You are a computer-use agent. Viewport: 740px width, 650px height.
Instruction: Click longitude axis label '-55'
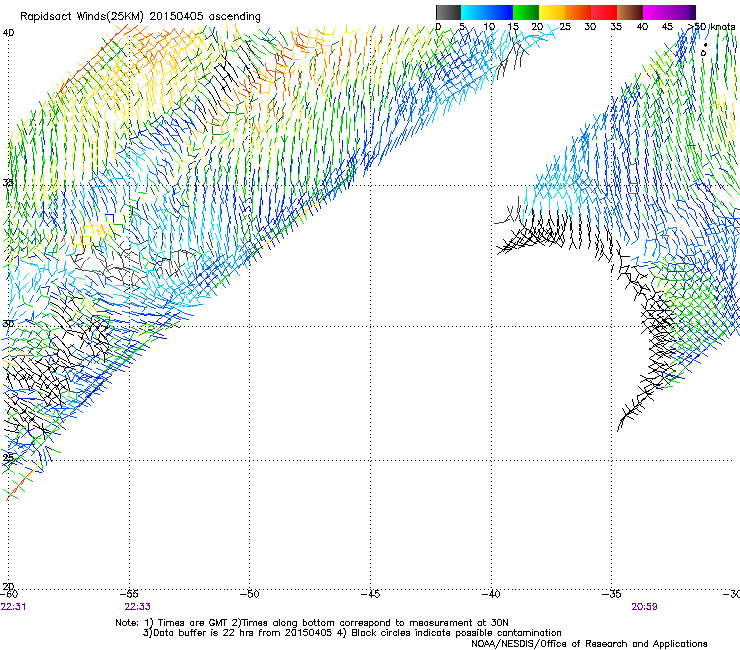129,594
